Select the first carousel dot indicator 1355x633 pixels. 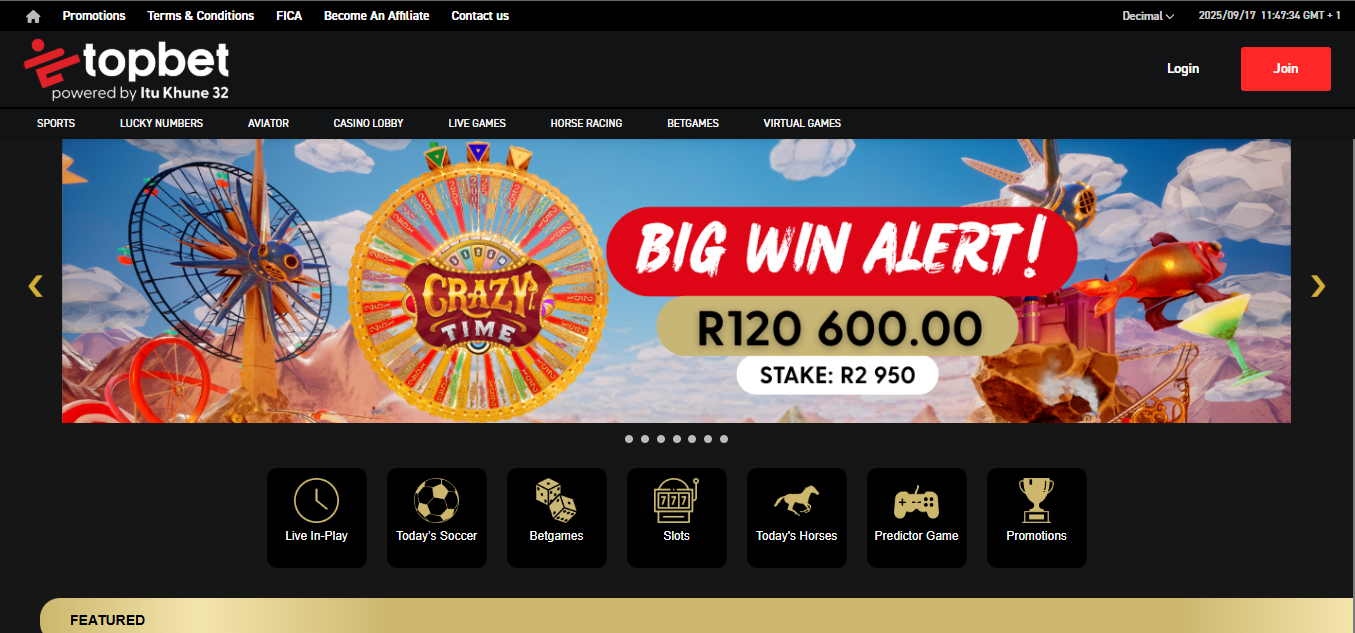[629, 439]
